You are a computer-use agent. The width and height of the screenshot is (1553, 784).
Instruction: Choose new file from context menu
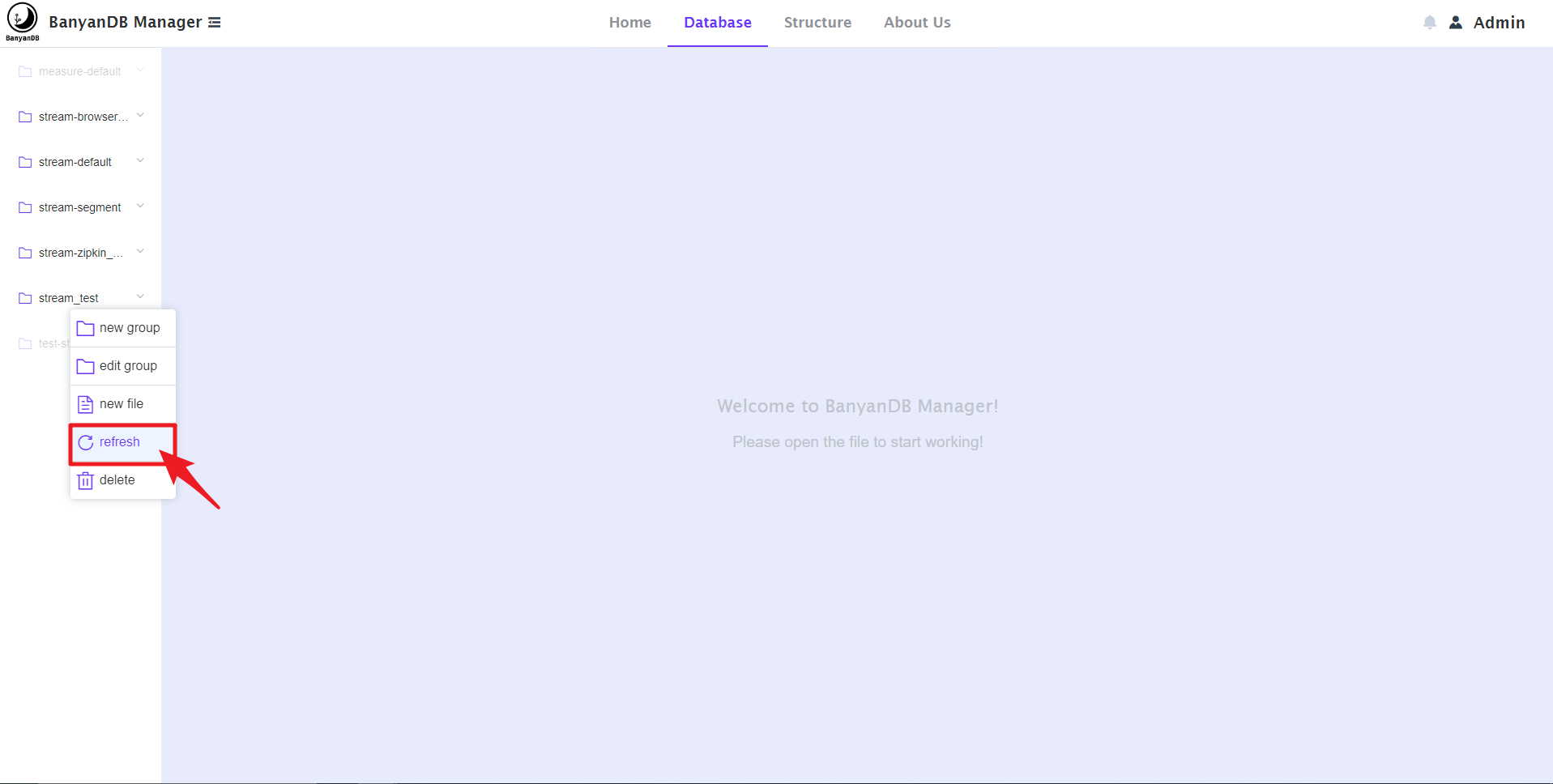(123, 404)
